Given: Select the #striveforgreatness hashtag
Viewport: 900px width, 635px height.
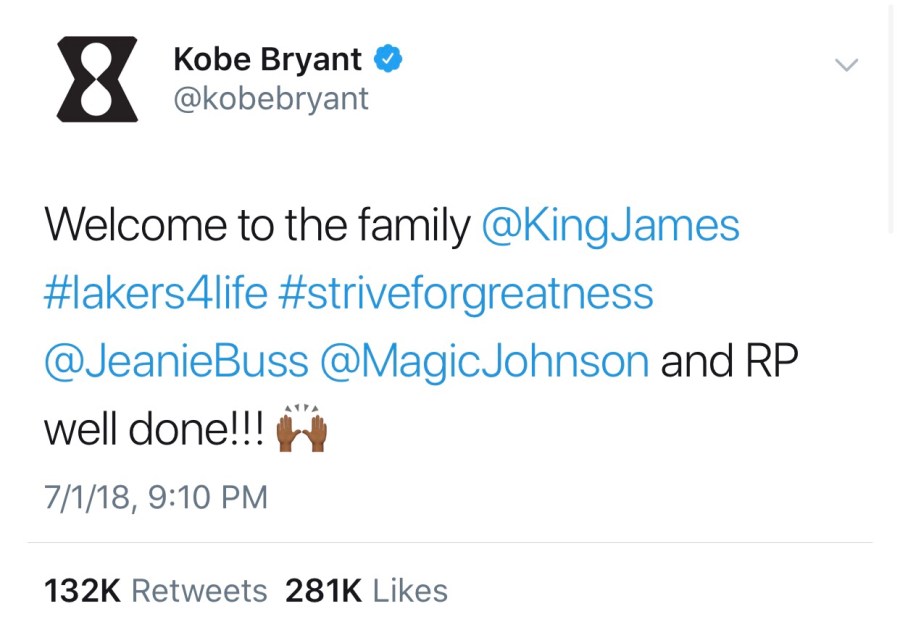Looking at the screenshot, I should (x=466, y=294).
